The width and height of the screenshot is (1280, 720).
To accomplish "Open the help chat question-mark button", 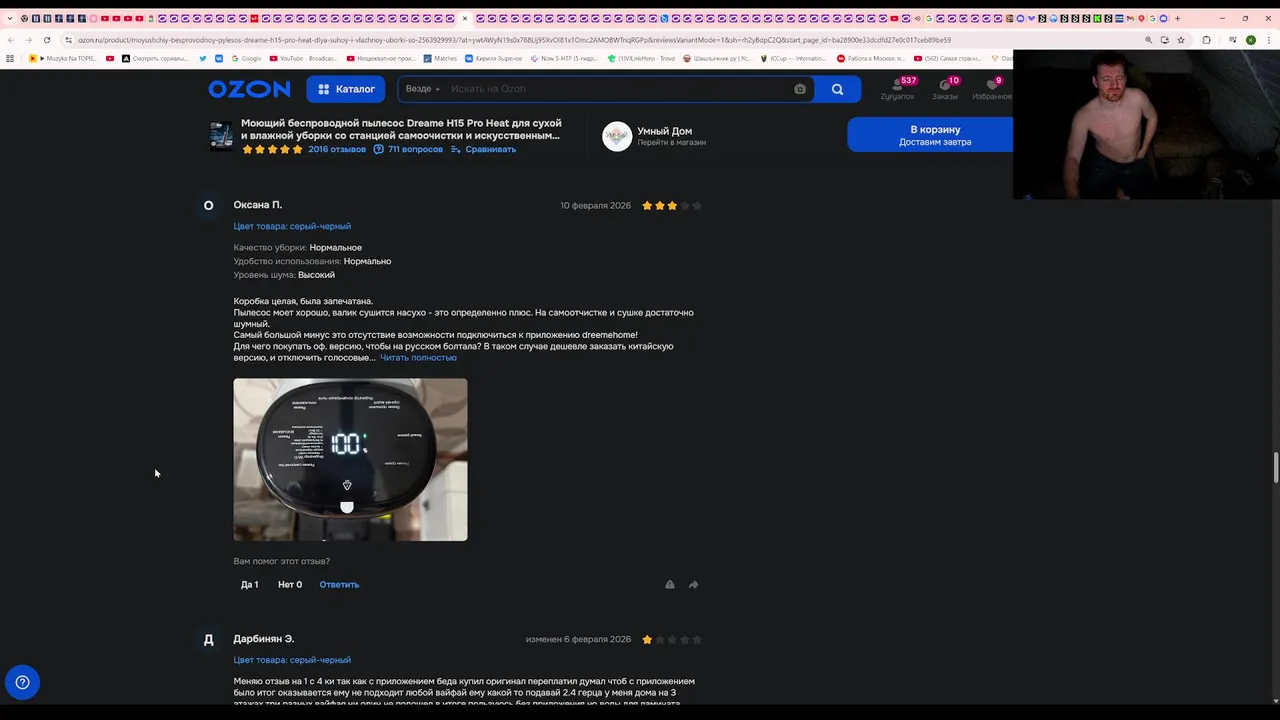I will click(22, 682).
